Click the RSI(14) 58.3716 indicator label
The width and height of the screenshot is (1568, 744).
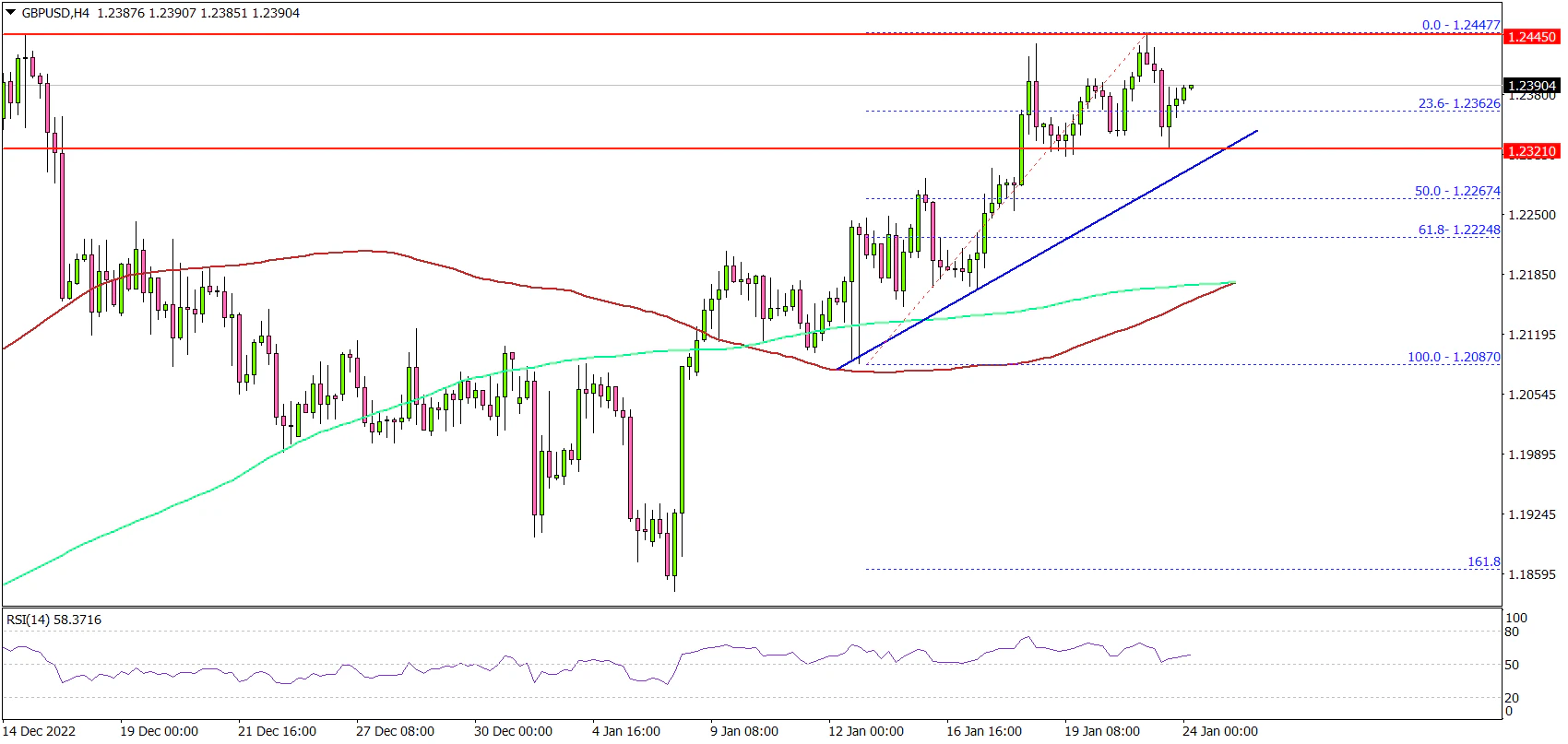tap(53, 620)
